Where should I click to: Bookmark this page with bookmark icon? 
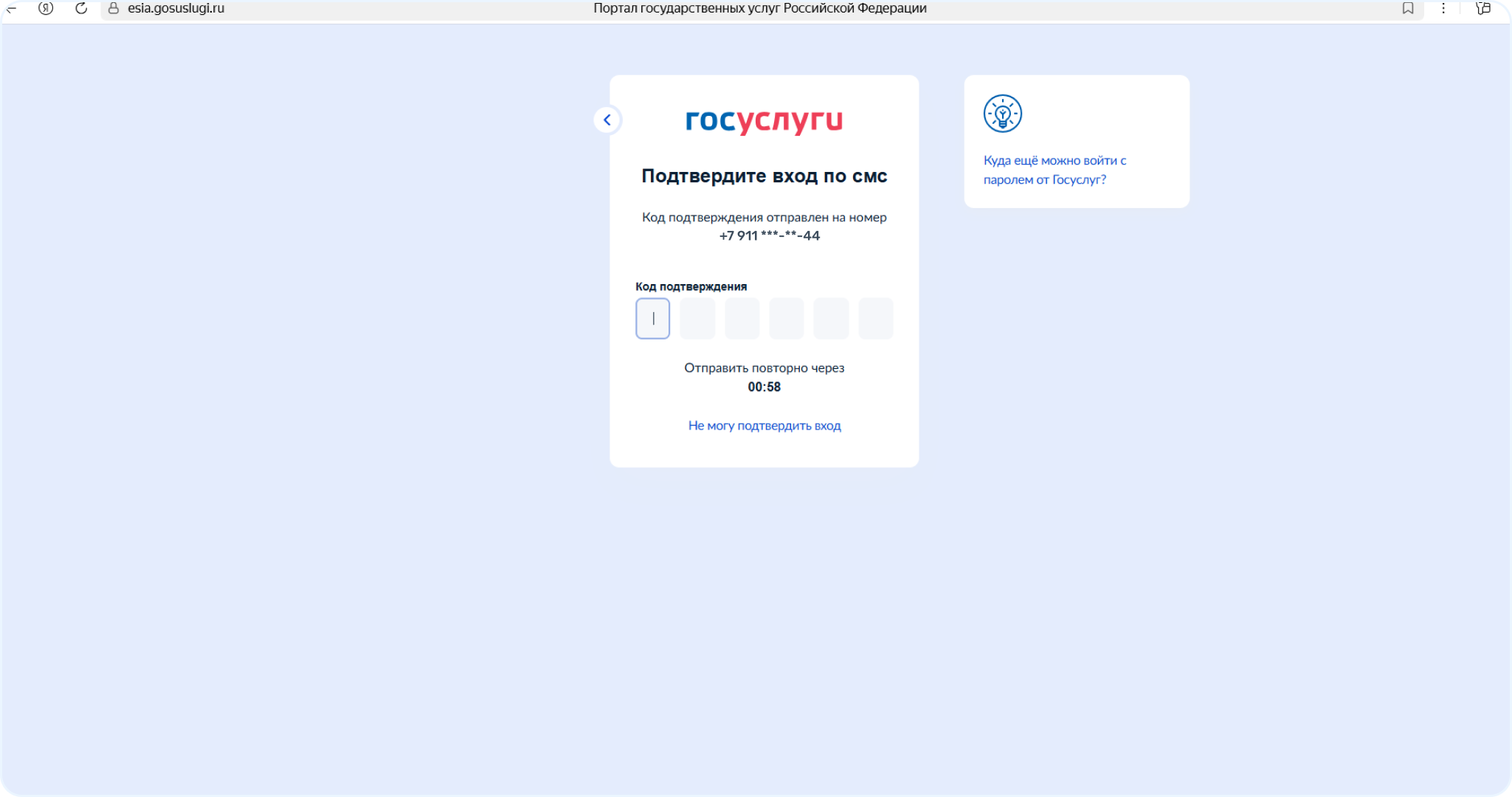tap(1408, 8)
